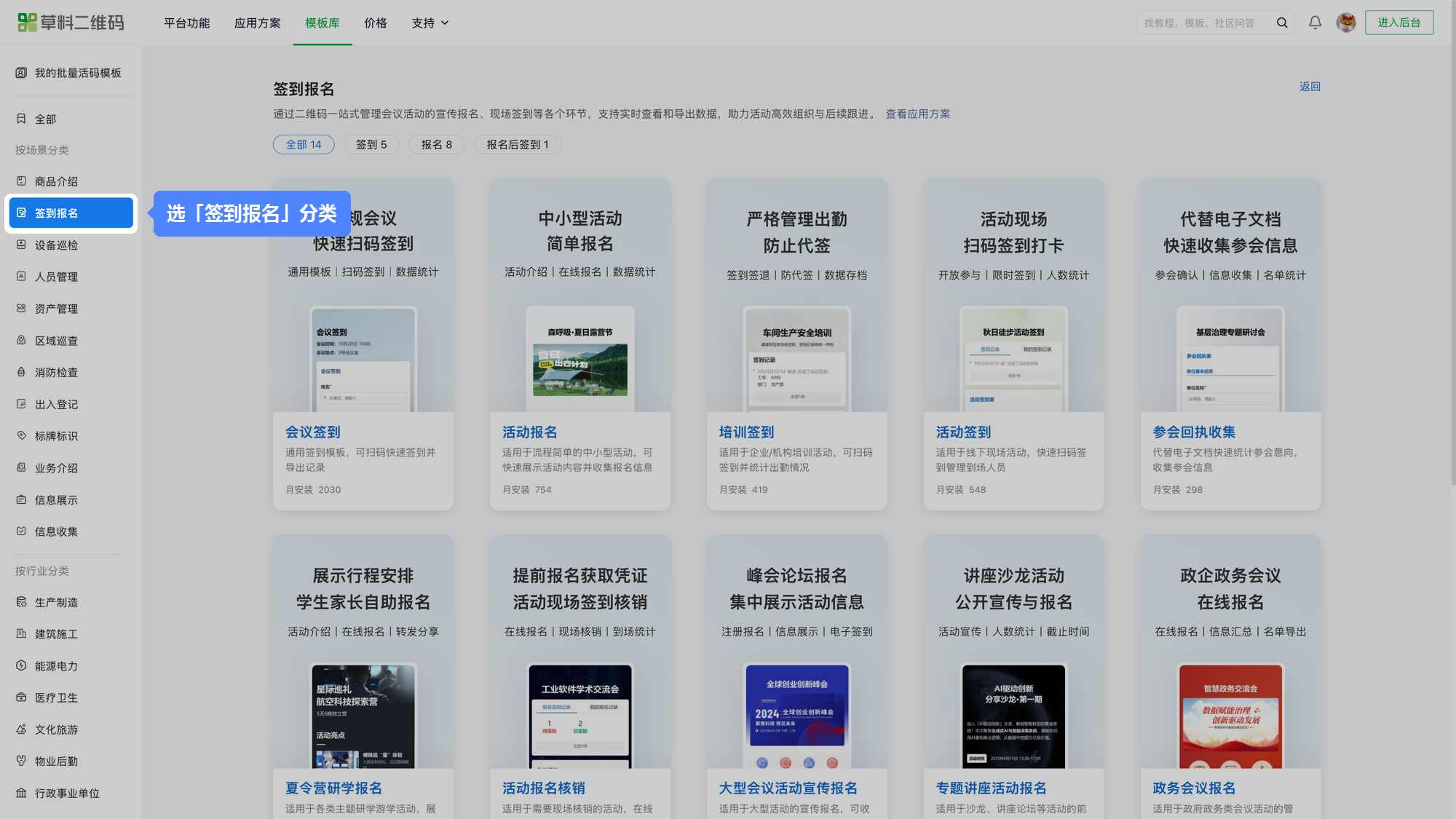Open the 培训签到 template title
1456x819 pixels.
(x=747, y=432)
